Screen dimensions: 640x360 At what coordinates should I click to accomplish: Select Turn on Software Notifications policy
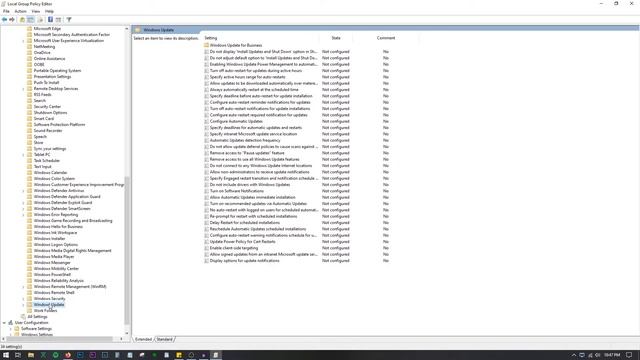click(x=236, y=191)
